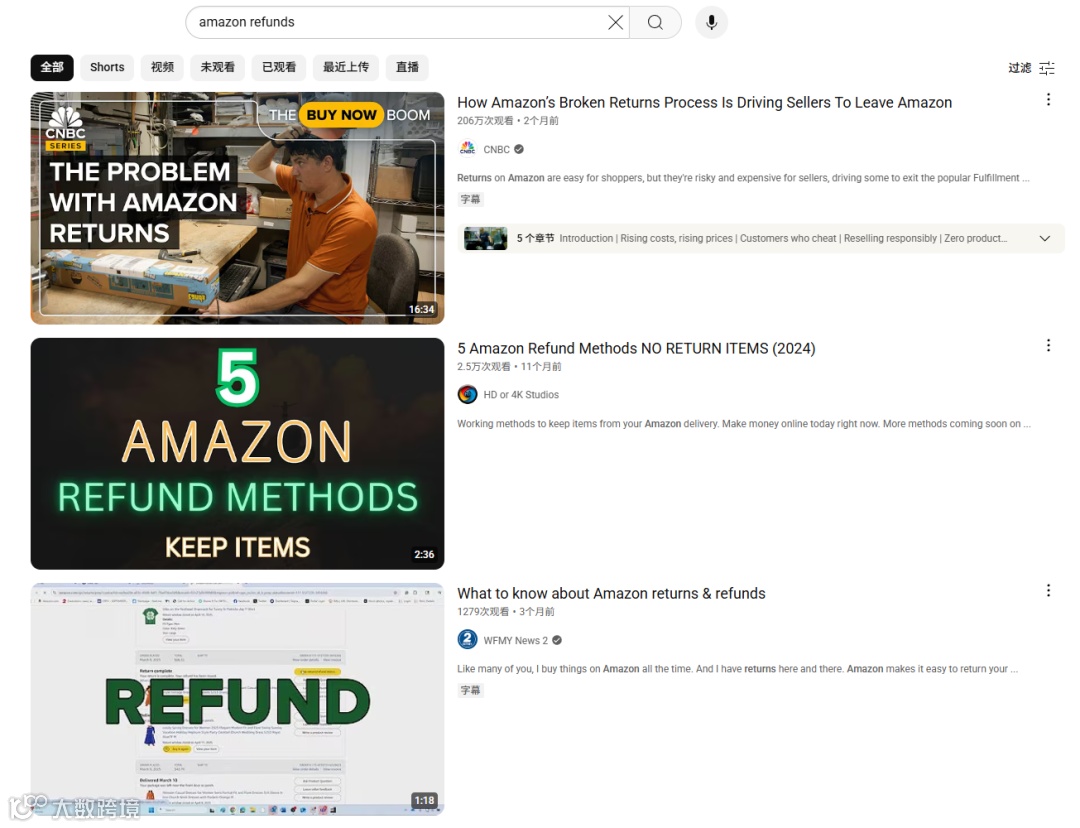Select the 全部 filter chip

[52, 68]
